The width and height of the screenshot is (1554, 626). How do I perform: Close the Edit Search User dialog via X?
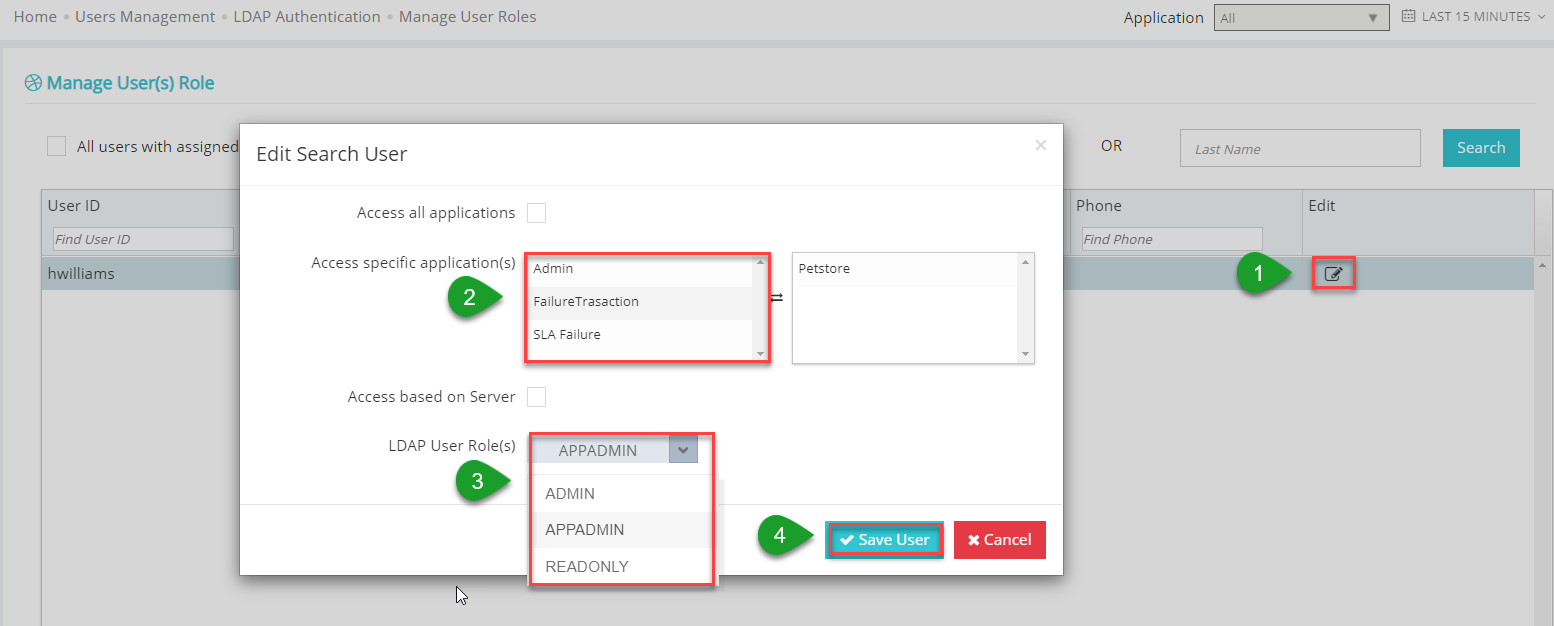(1040, 145)
